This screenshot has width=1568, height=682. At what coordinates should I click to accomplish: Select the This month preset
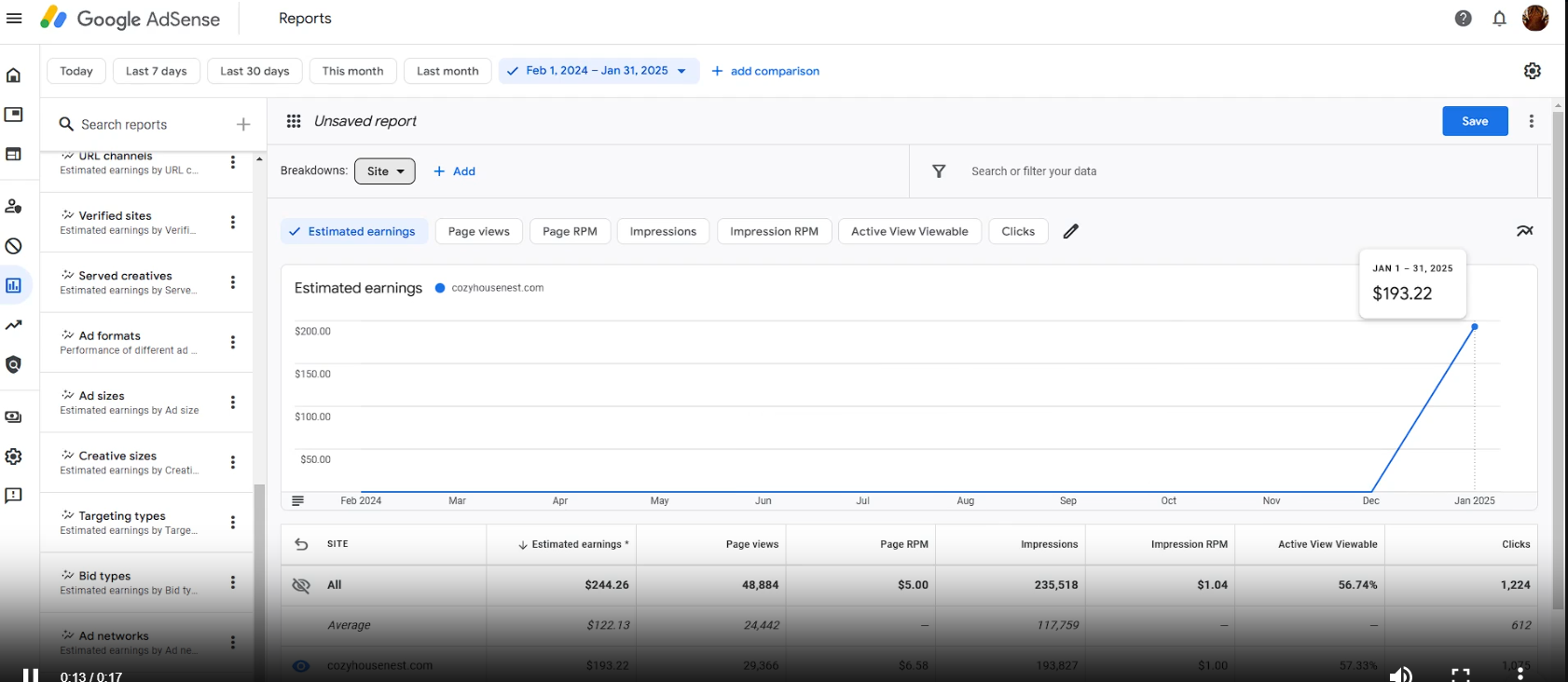353,71
